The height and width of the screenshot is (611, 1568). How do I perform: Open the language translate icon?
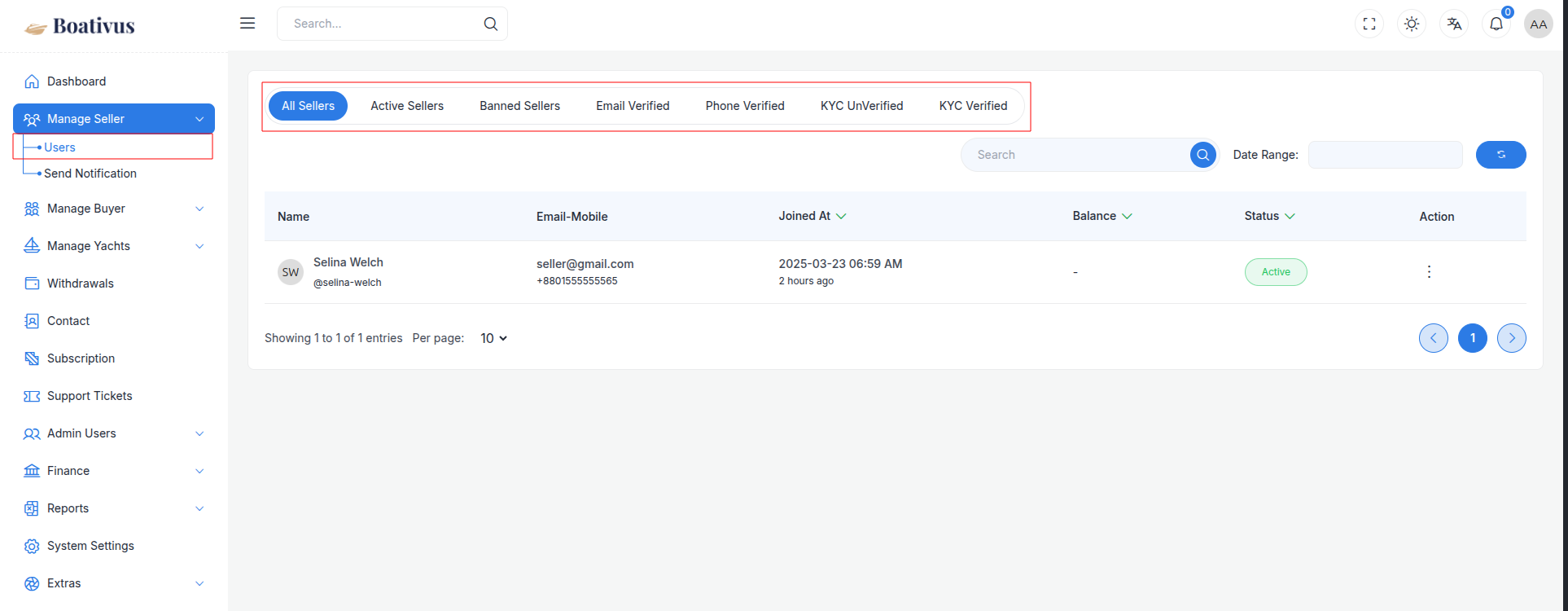pos(1454,24)
